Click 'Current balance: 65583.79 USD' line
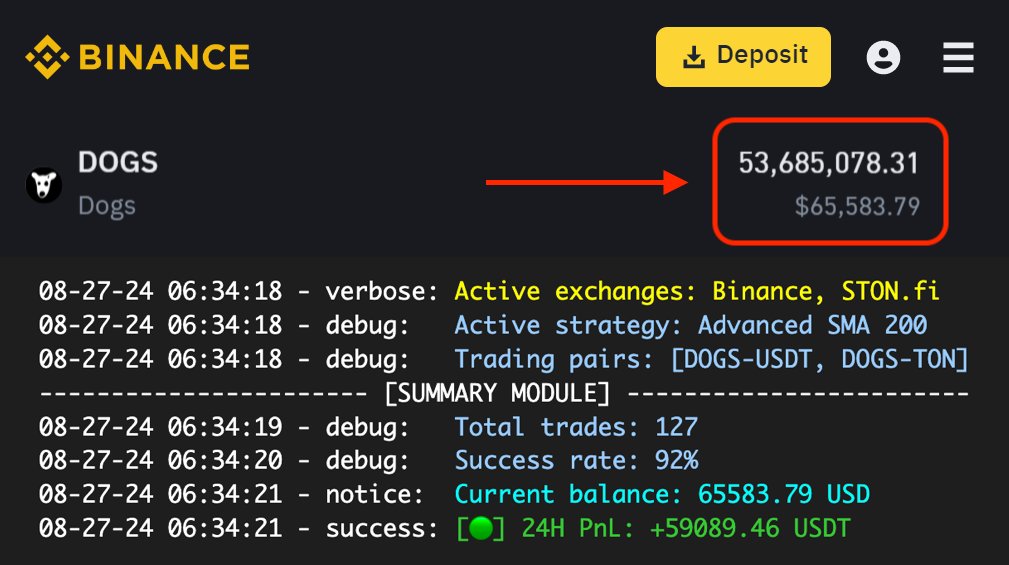 [662, 495]
